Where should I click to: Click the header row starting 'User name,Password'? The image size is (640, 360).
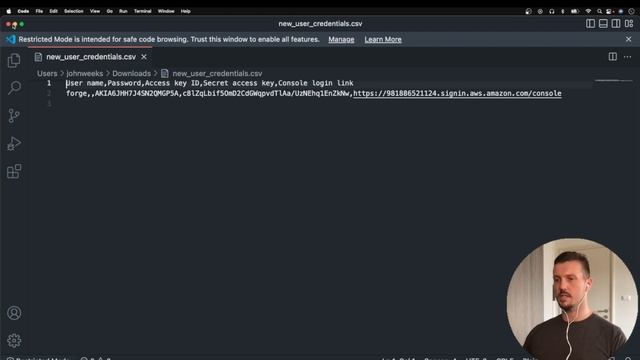click(210, 83)
